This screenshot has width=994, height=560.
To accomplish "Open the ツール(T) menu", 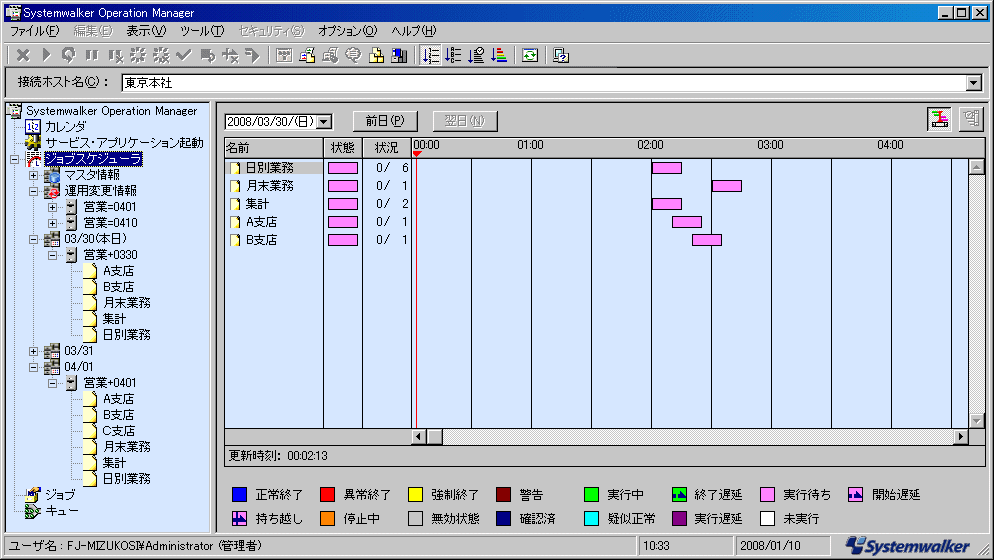I will click(202, 30).
